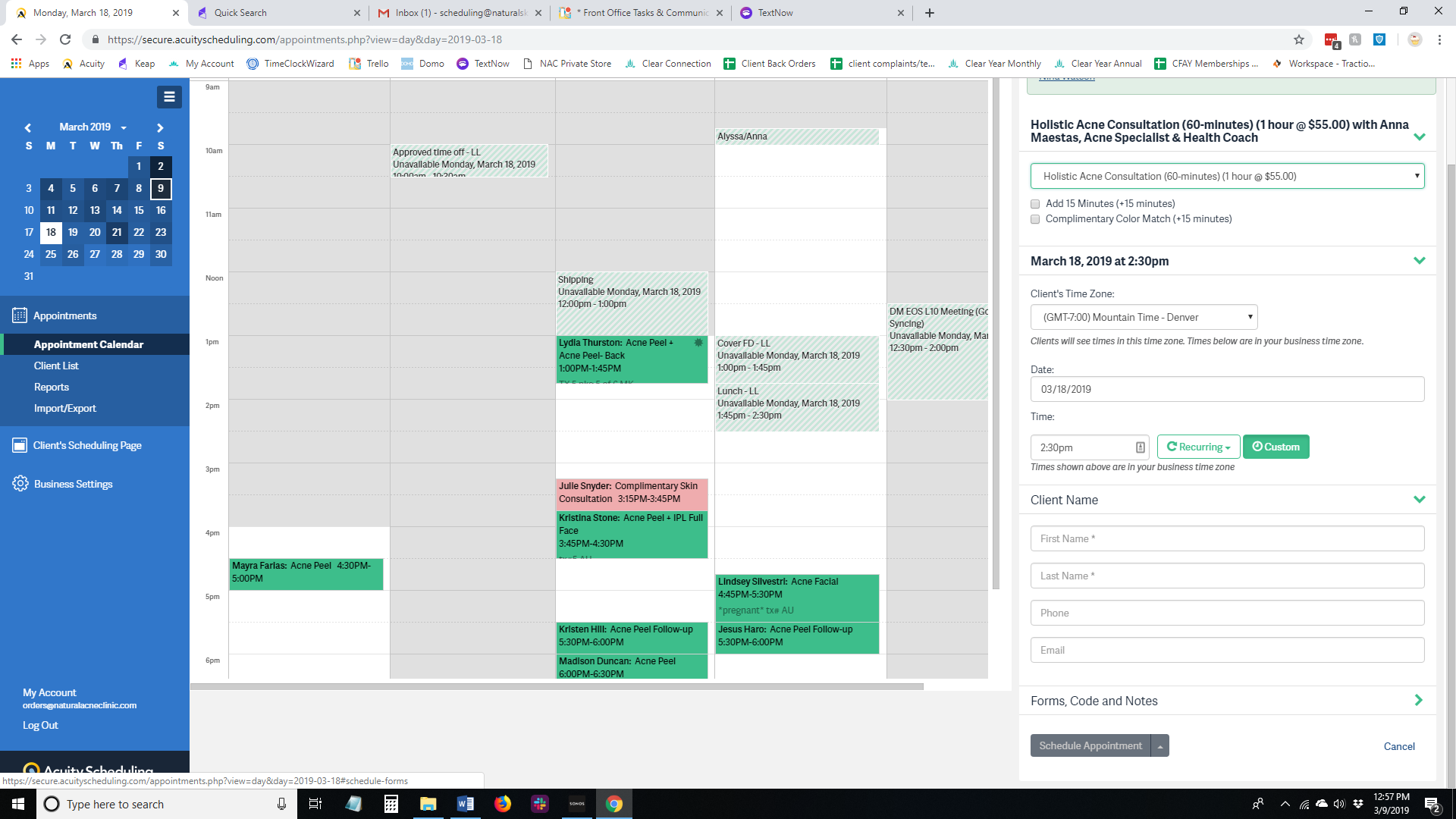Viewport: 1456px width, 819px height.
Task: Open the Client List menu item
Action: (x=56, y=366)
